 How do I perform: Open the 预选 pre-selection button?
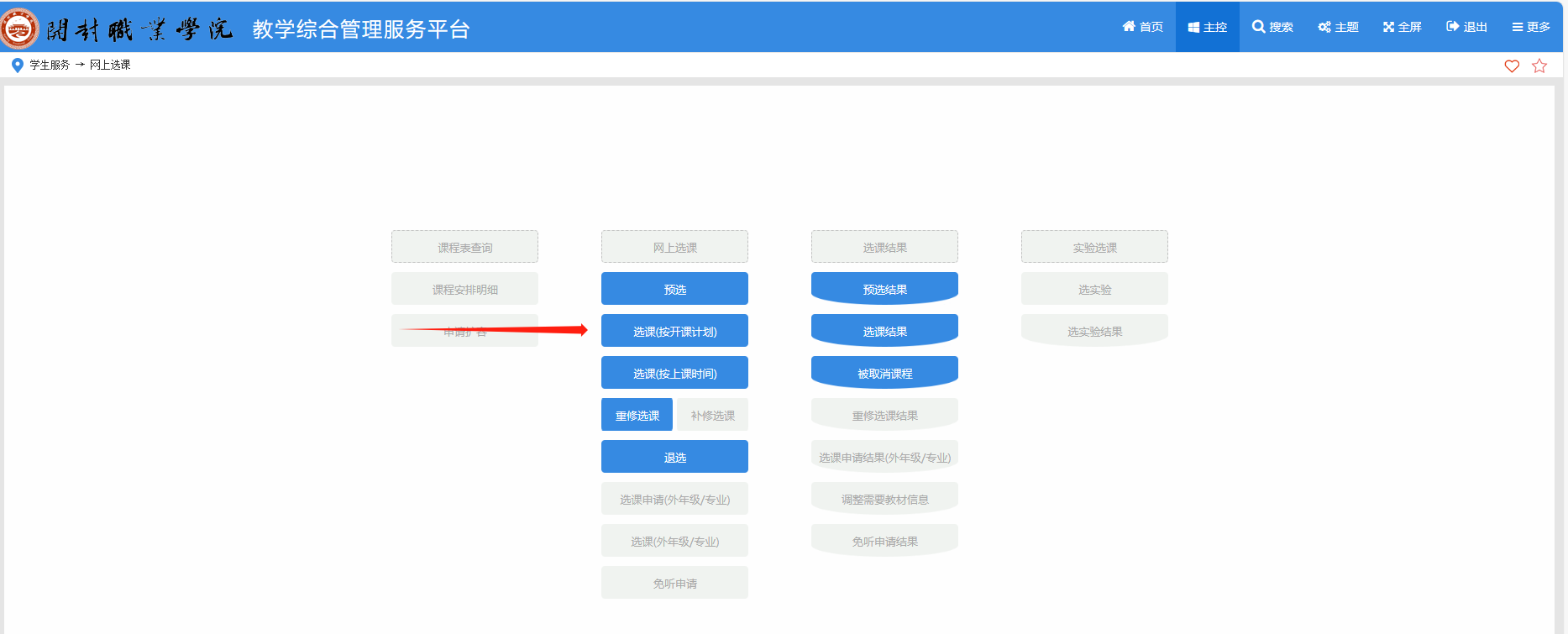click(x=674, y=289)
